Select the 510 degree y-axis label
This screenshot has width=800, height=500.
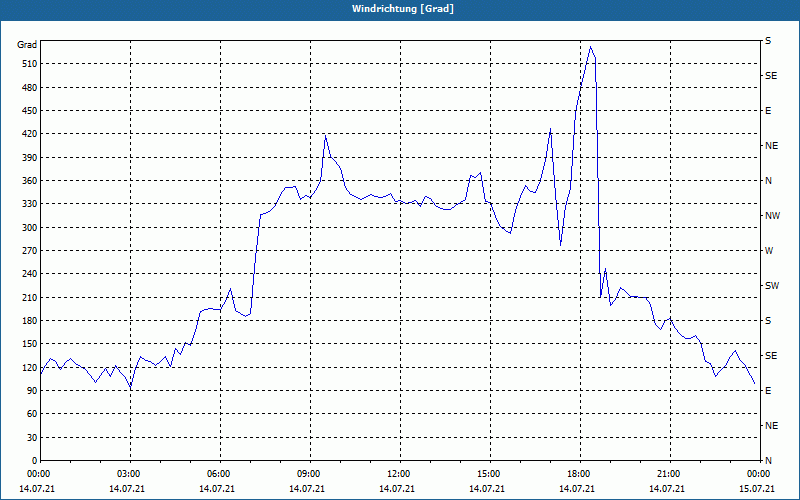pyautogui.click(x=28, y=64)
